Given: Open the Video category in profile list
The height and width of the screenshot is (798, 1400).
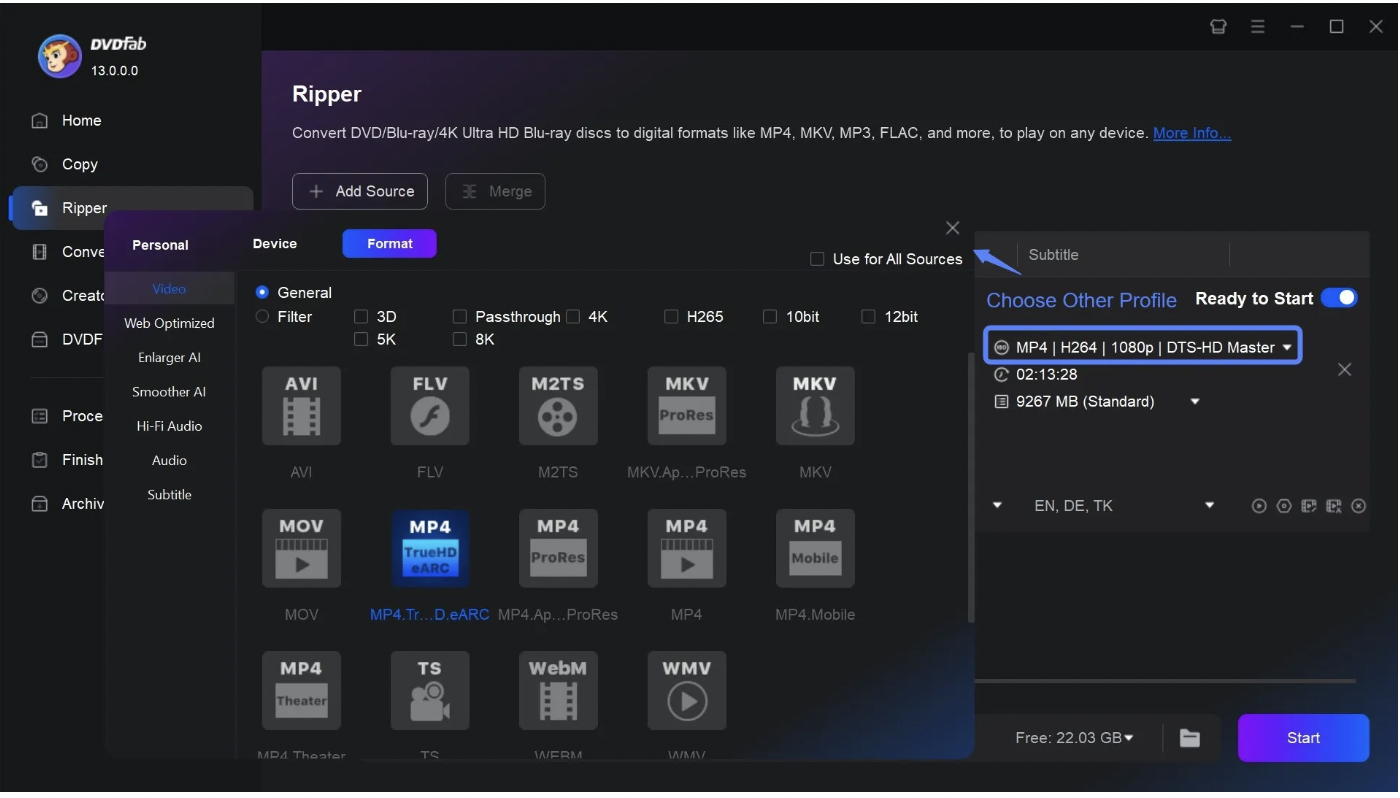Looking at the screenshot, I should pyautogui.click(x=169, y=289).
